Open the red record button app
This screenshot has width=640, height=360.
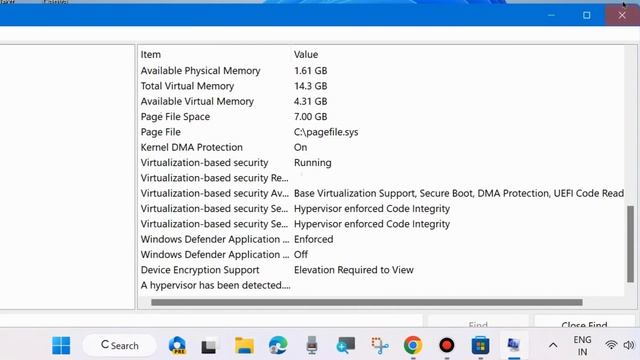[447, 345]
